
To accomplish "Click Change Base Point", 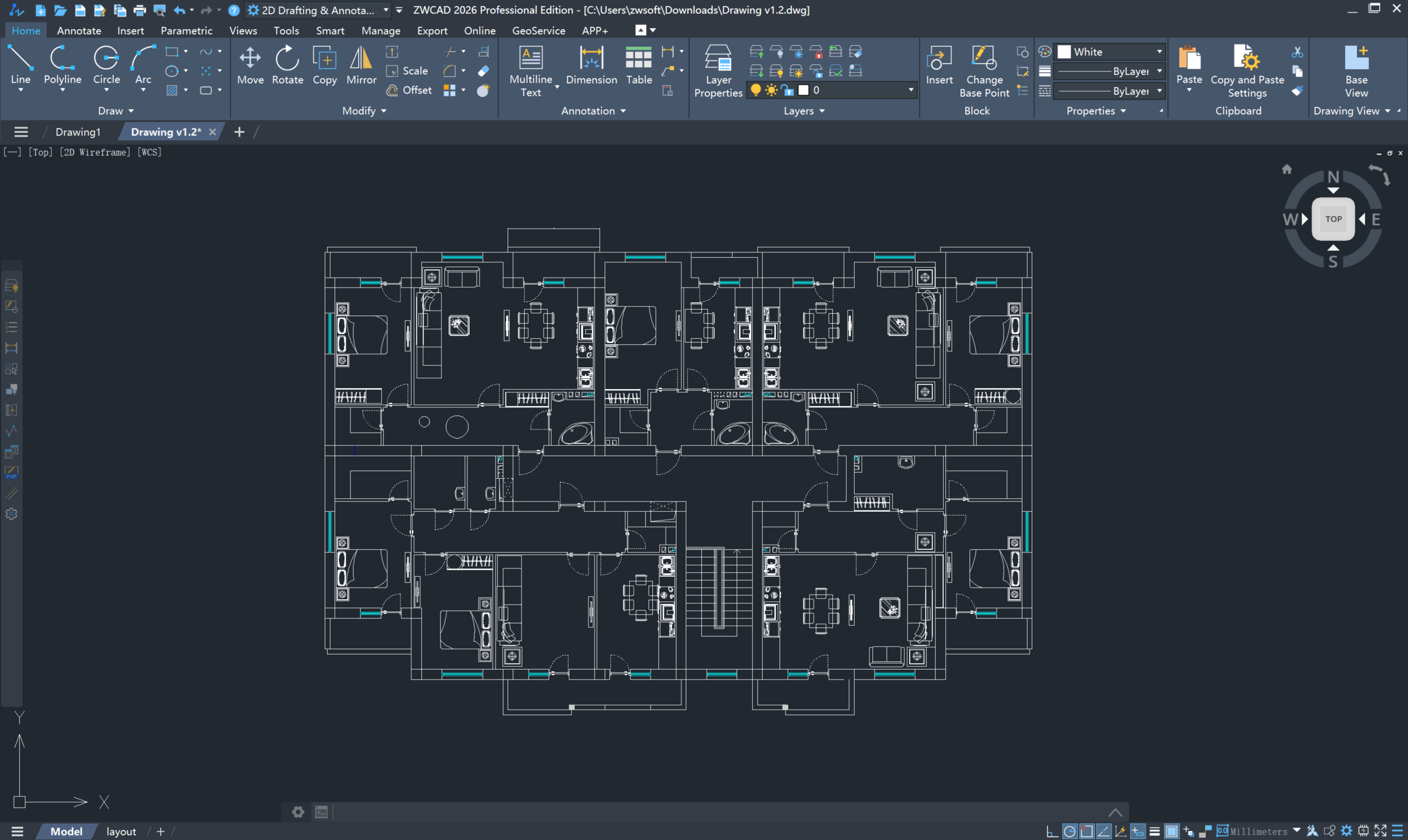I will click(x=984, y=71).
